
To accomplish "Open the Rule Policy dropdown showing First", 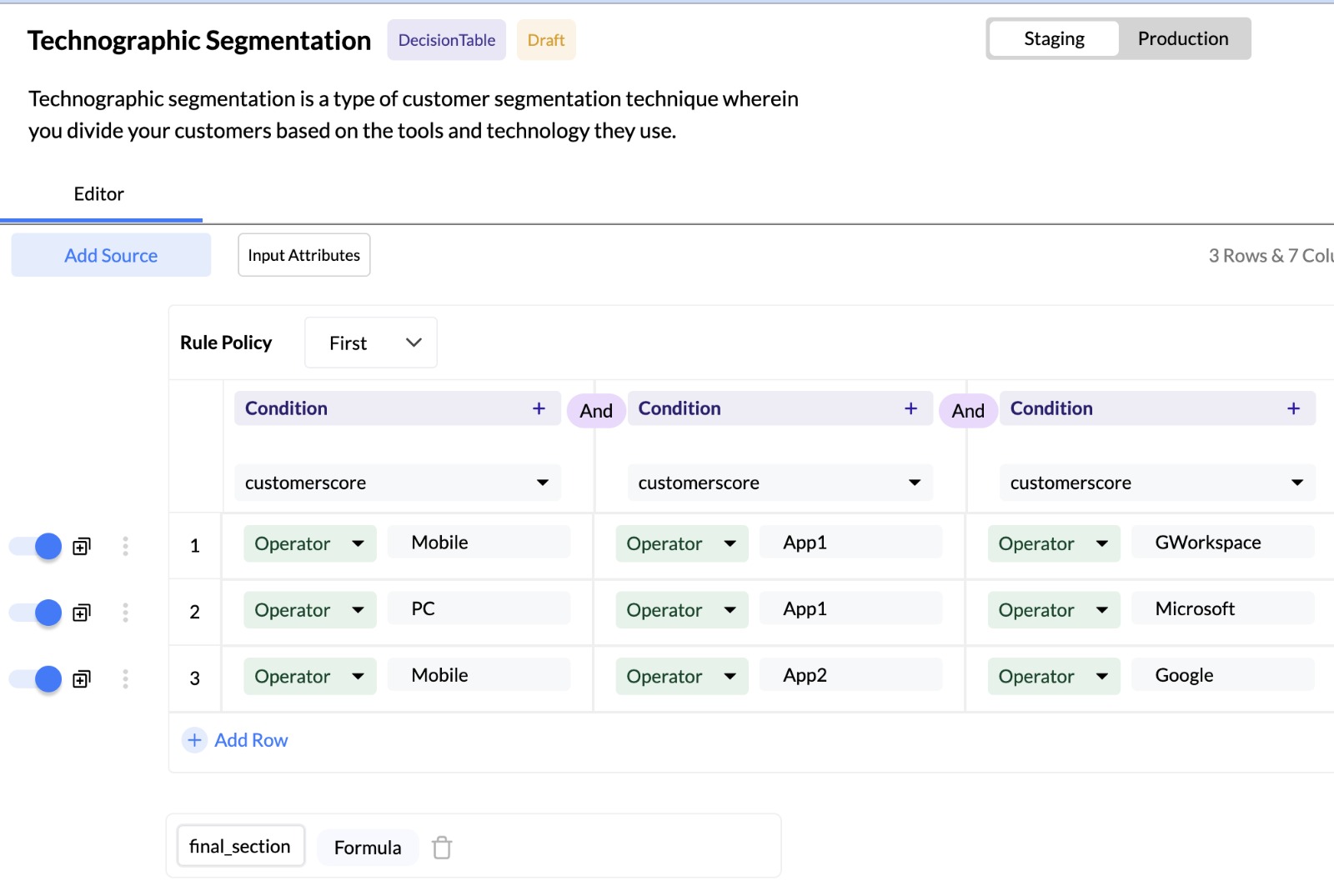I will (x=371, y=343).
